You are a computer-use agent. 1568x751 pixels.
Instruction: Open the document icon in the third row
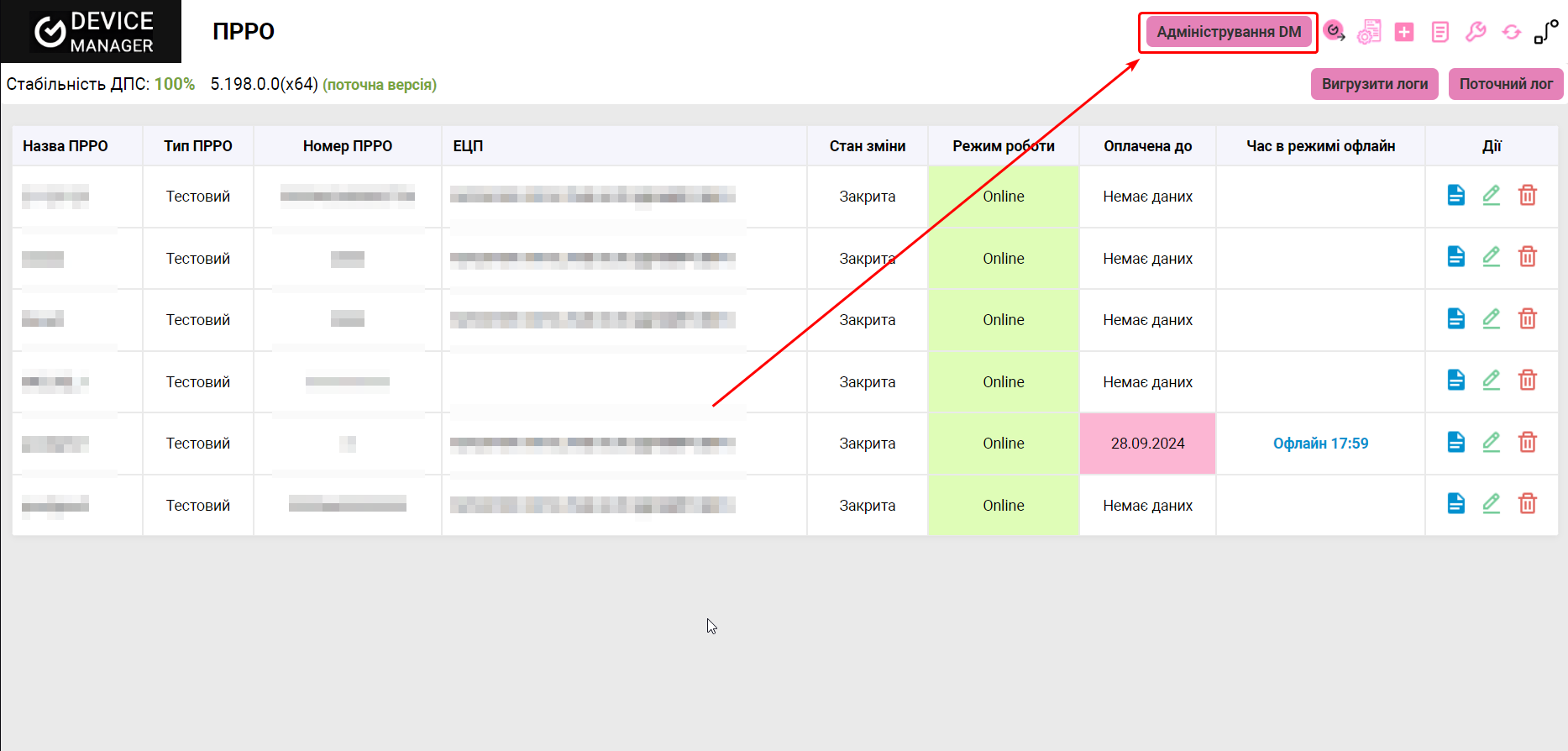[x=1456, y=319]
